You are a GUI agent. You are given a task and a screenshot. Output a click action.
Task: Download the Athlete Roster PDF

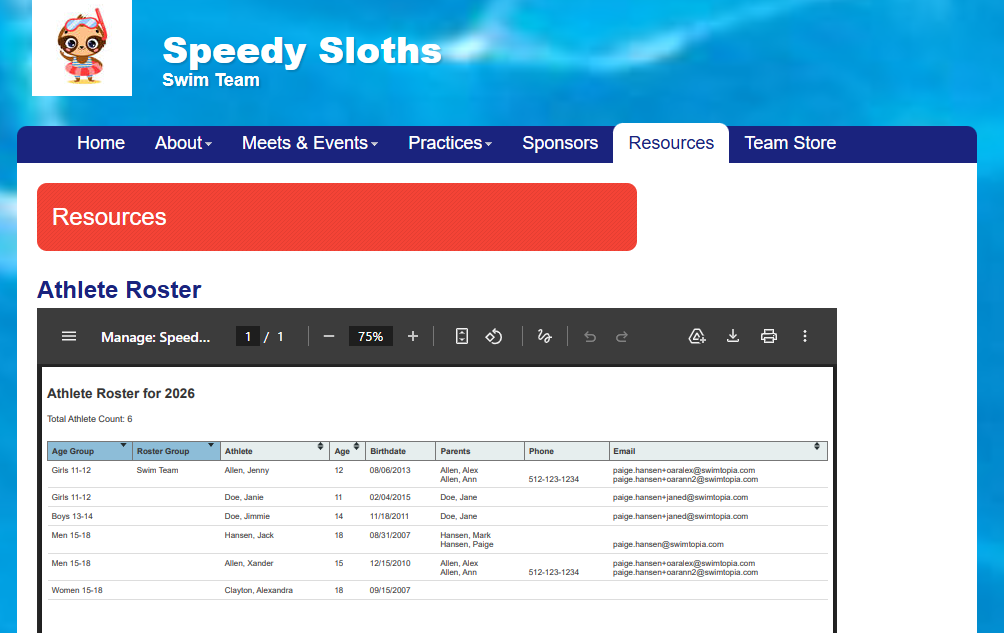[x=733, y=337]
